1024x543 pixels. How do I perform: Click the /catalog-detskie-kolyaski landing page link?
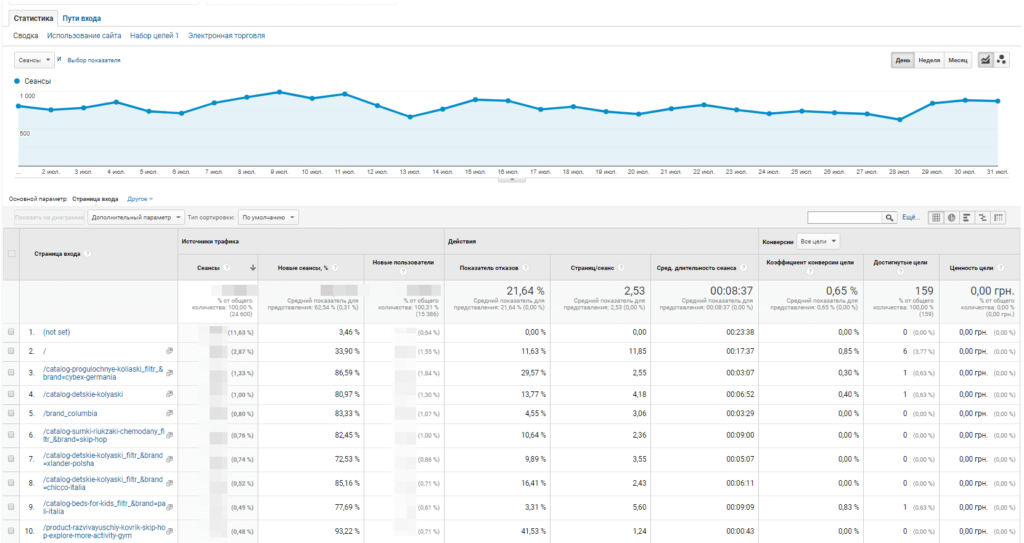82,394
